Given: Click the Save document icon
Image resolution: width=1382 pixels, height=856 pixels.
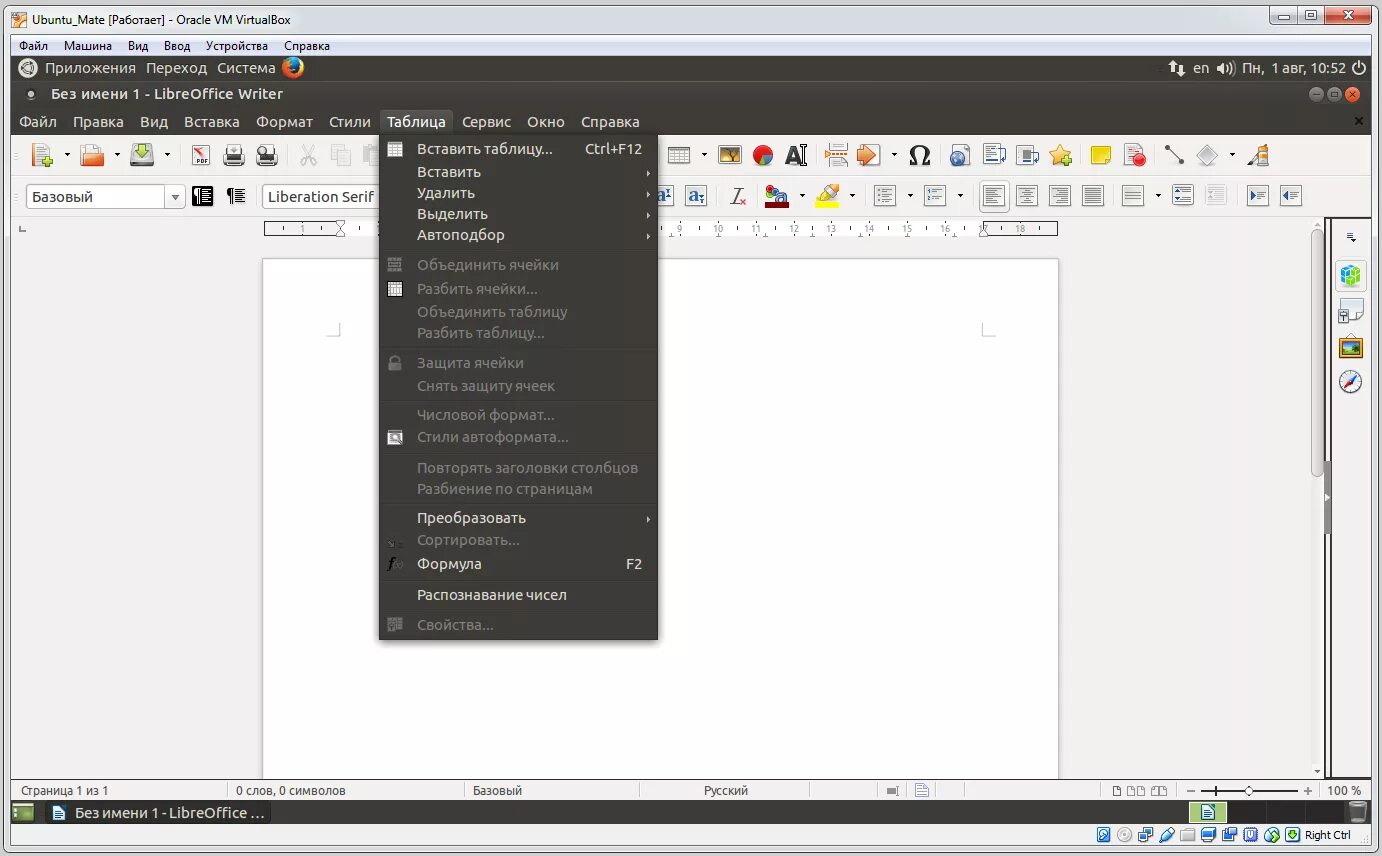Looking at the screenshot, I should click(x=142, y=155).
